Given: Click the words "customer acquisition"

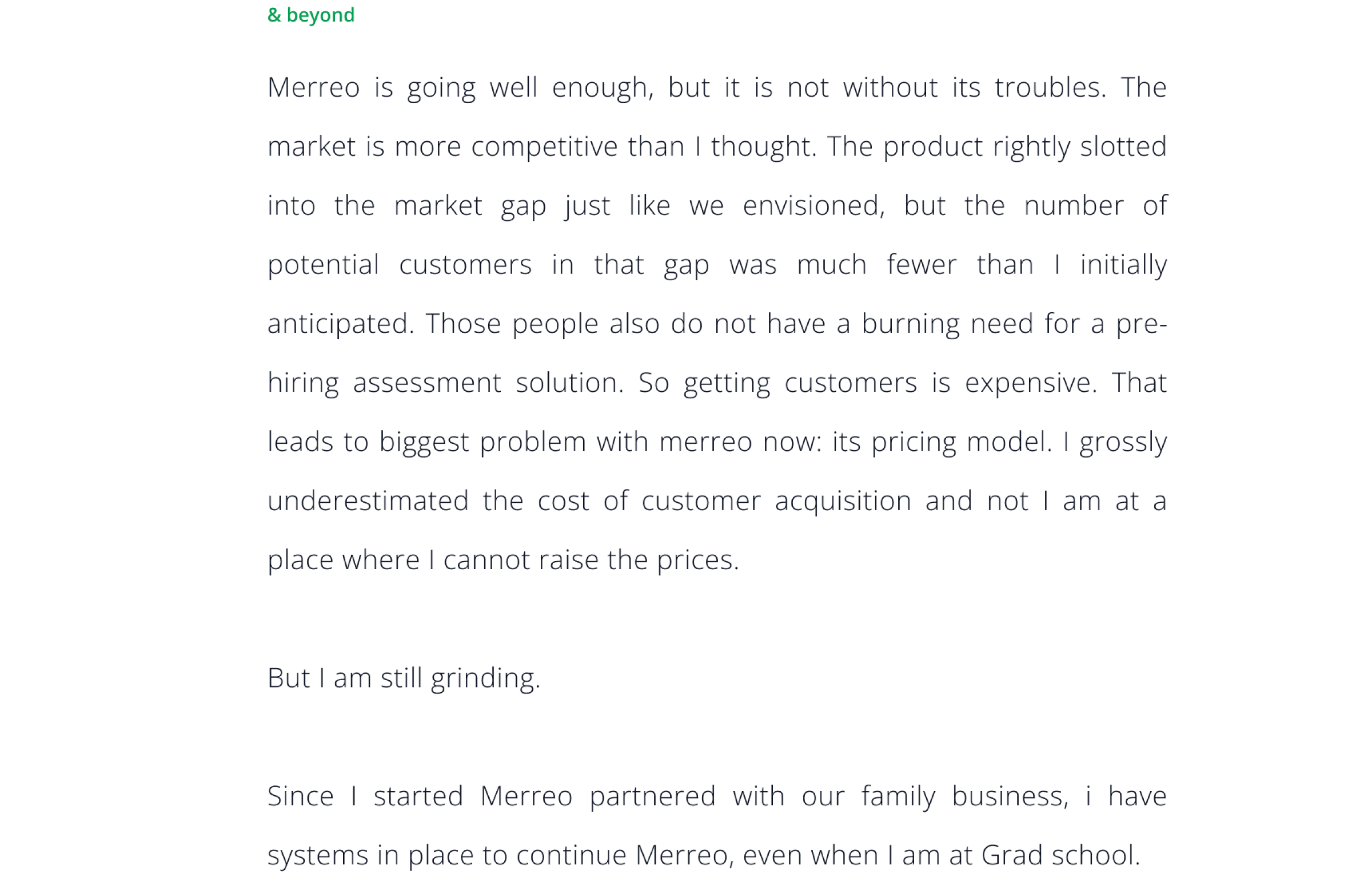Looking at the screenshot, I should click(776, 501).
